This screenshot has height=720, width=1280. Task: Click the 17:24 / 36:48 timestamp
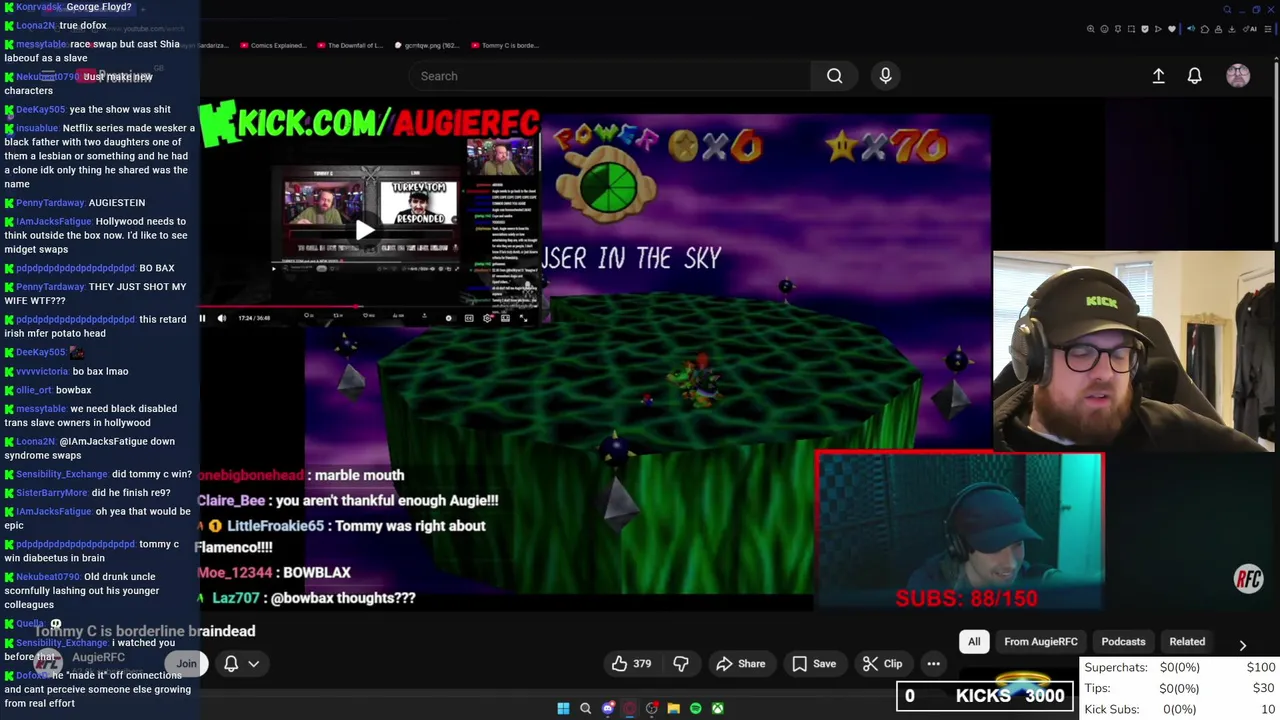click(x=254, y=318)
